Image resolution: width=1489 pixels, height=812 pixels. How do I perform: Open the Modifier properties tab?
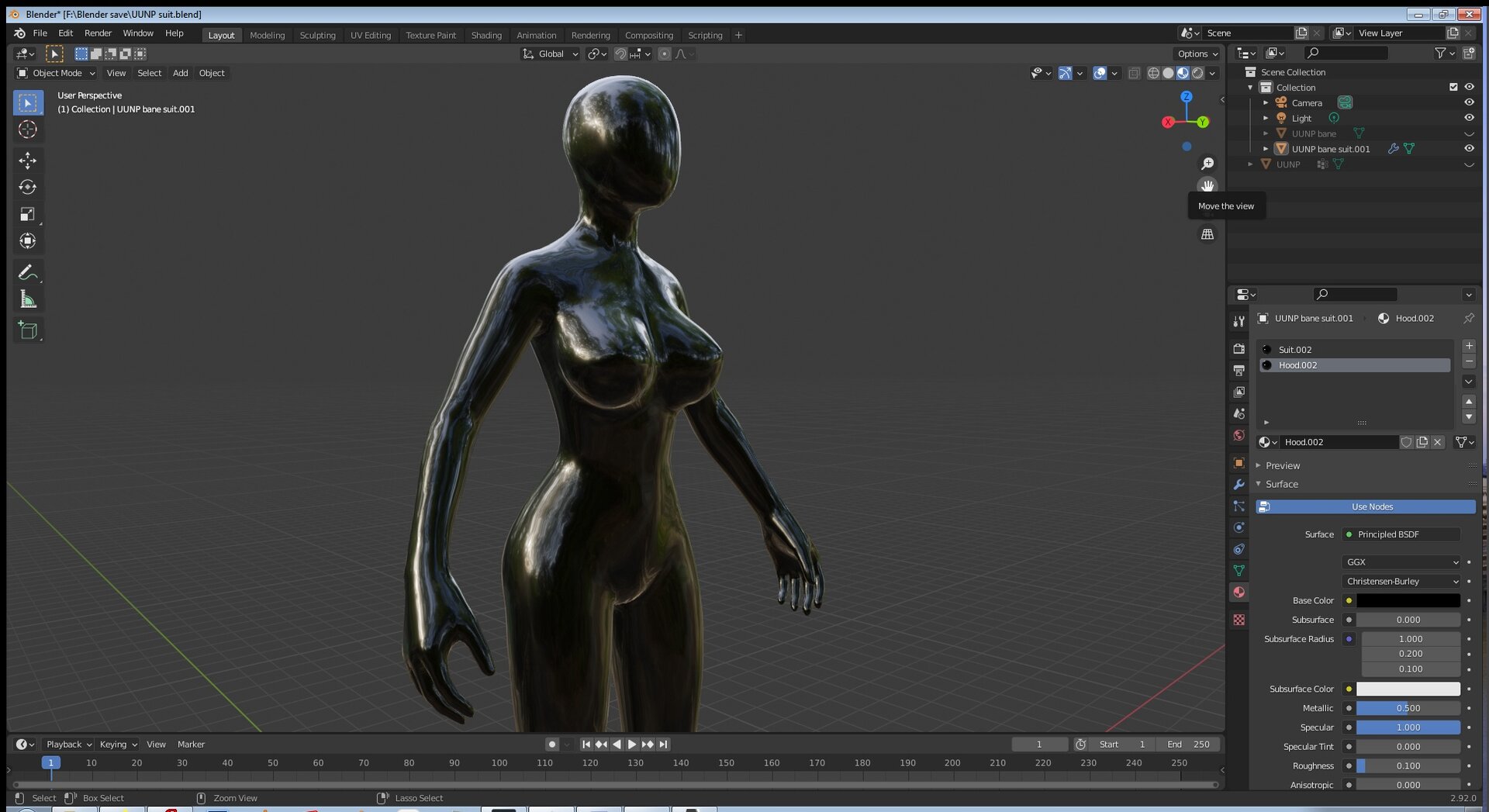click(x=1239, y=484)
